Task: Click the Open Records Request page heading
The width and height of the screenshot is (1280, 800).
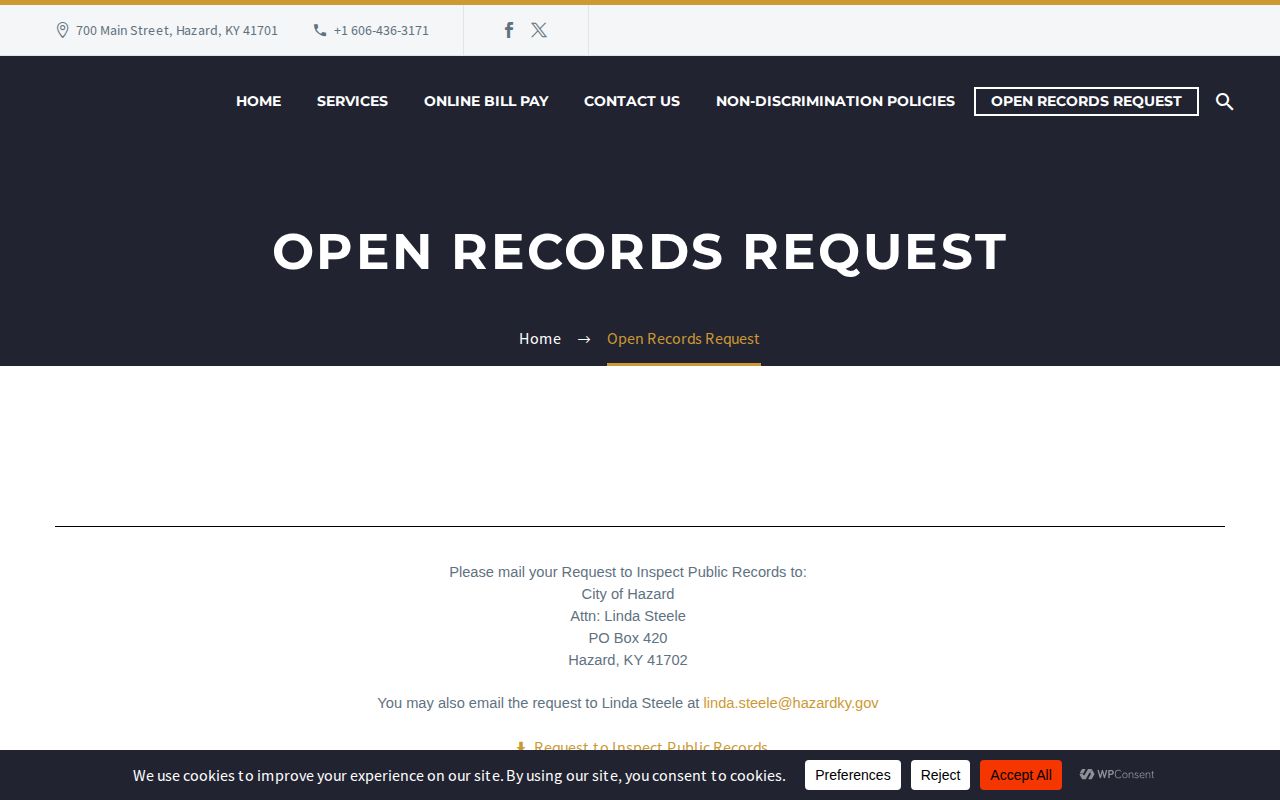Action: (640, 251)
